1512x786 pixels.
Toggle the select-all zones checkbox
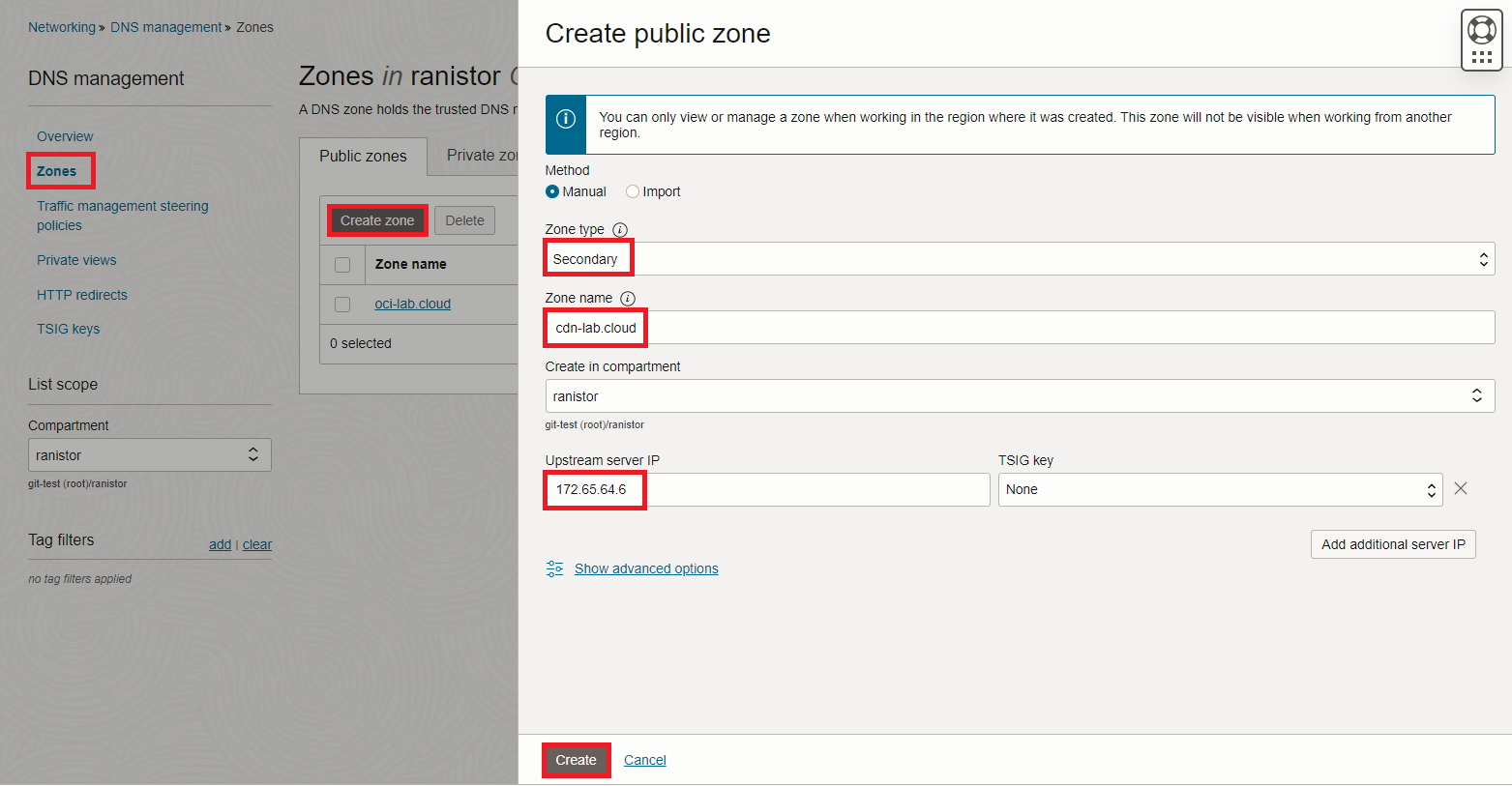pyautogui.click(x=342, y=265)
